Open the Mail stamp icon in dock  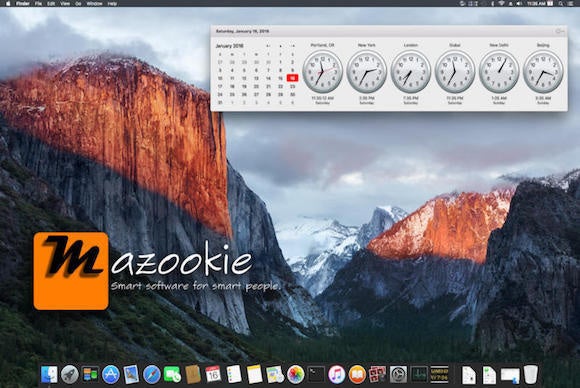coord(131,375)
